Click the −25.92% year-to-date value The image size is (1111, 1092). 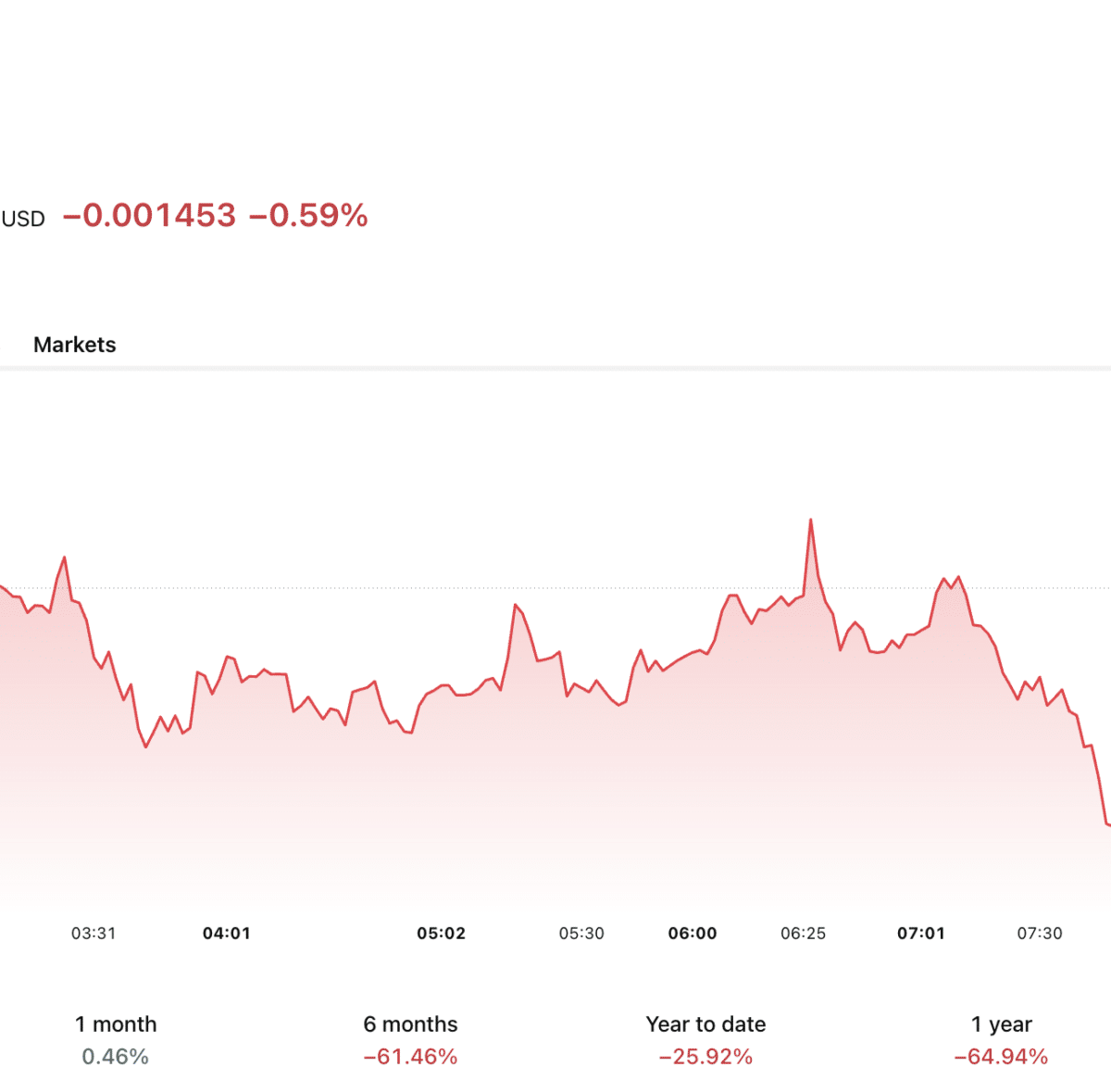(705, 1057)
